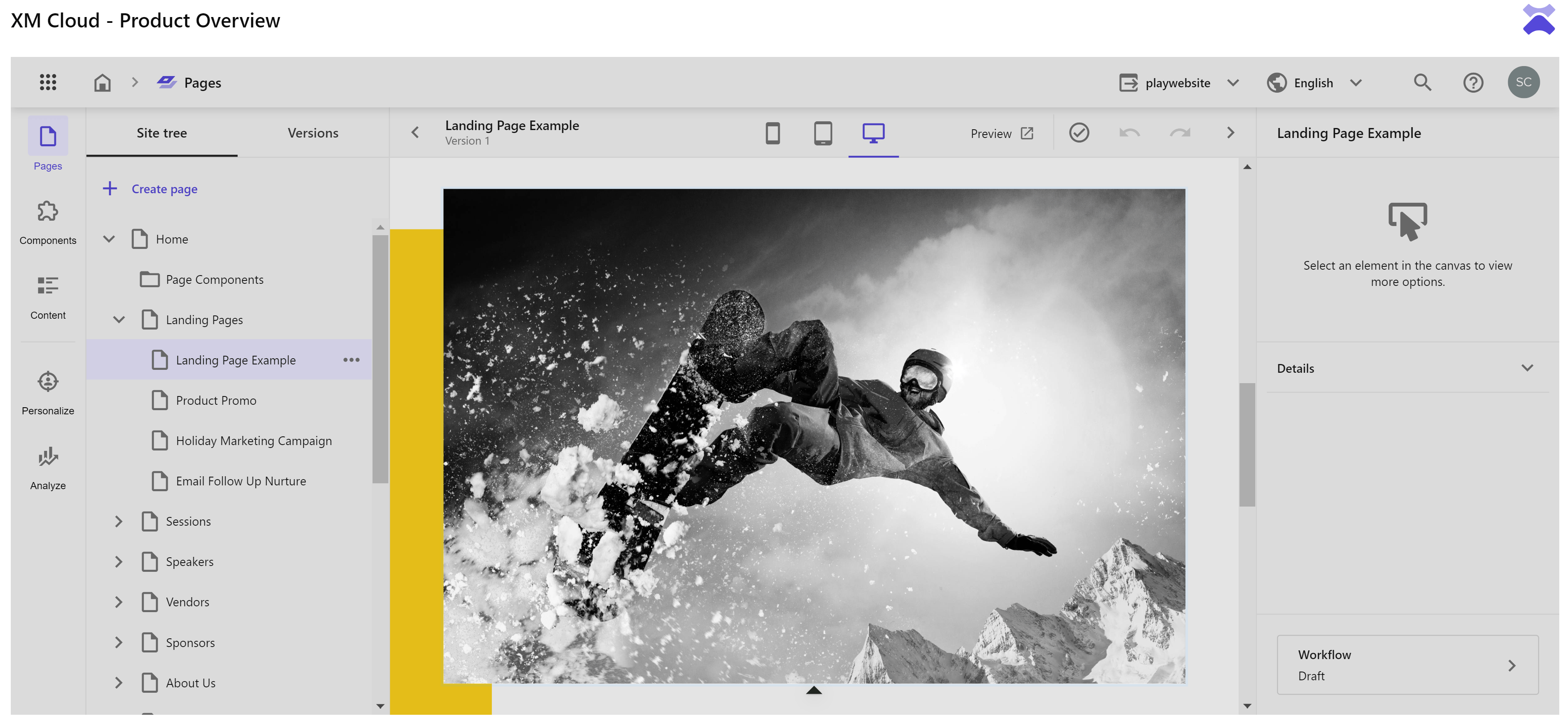
Task: Switch to the Versions tab
Action: point(313,133)
